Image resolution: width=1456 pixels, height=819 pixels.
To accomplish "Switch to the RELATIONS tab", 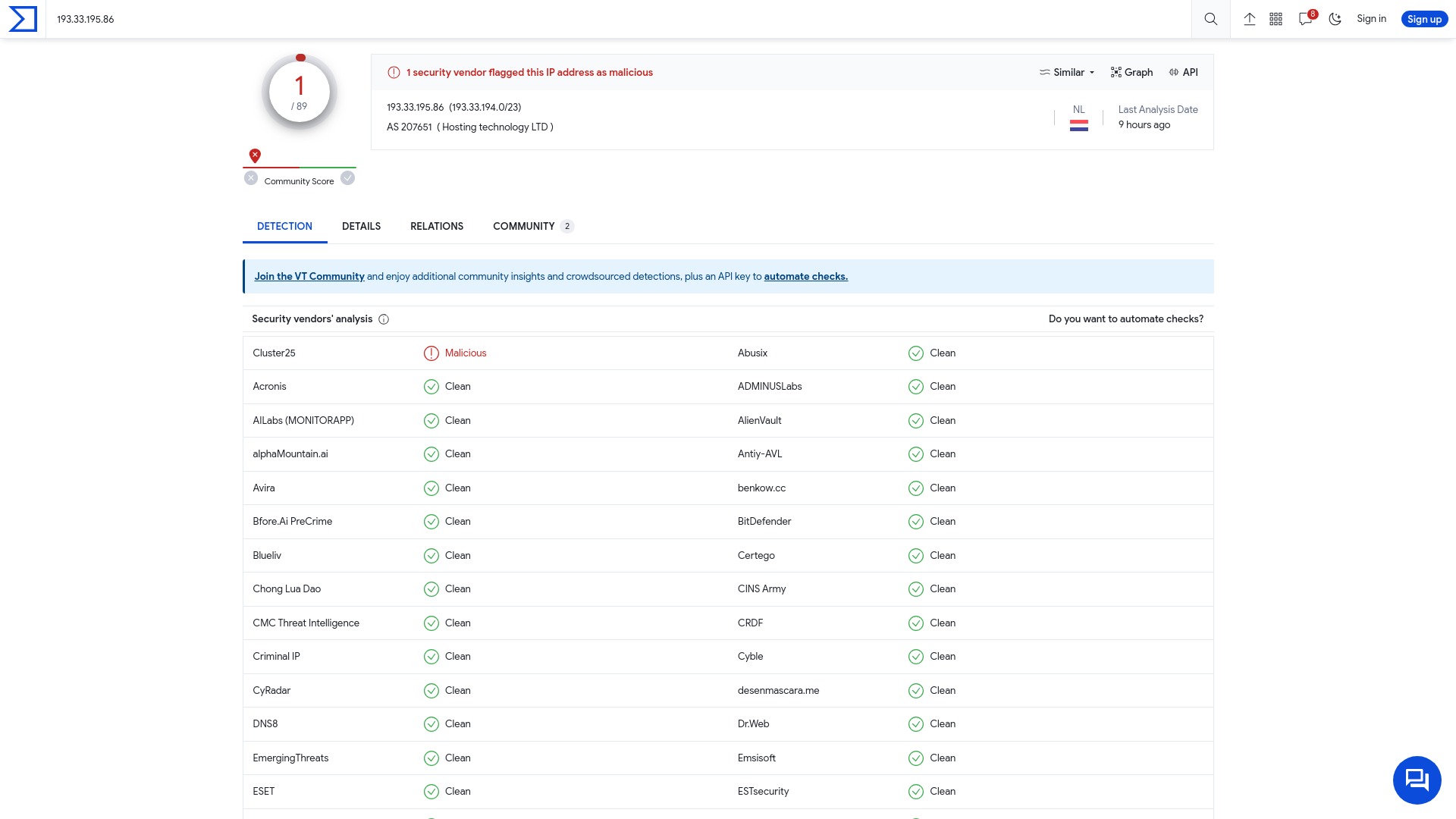I will 437,227.
